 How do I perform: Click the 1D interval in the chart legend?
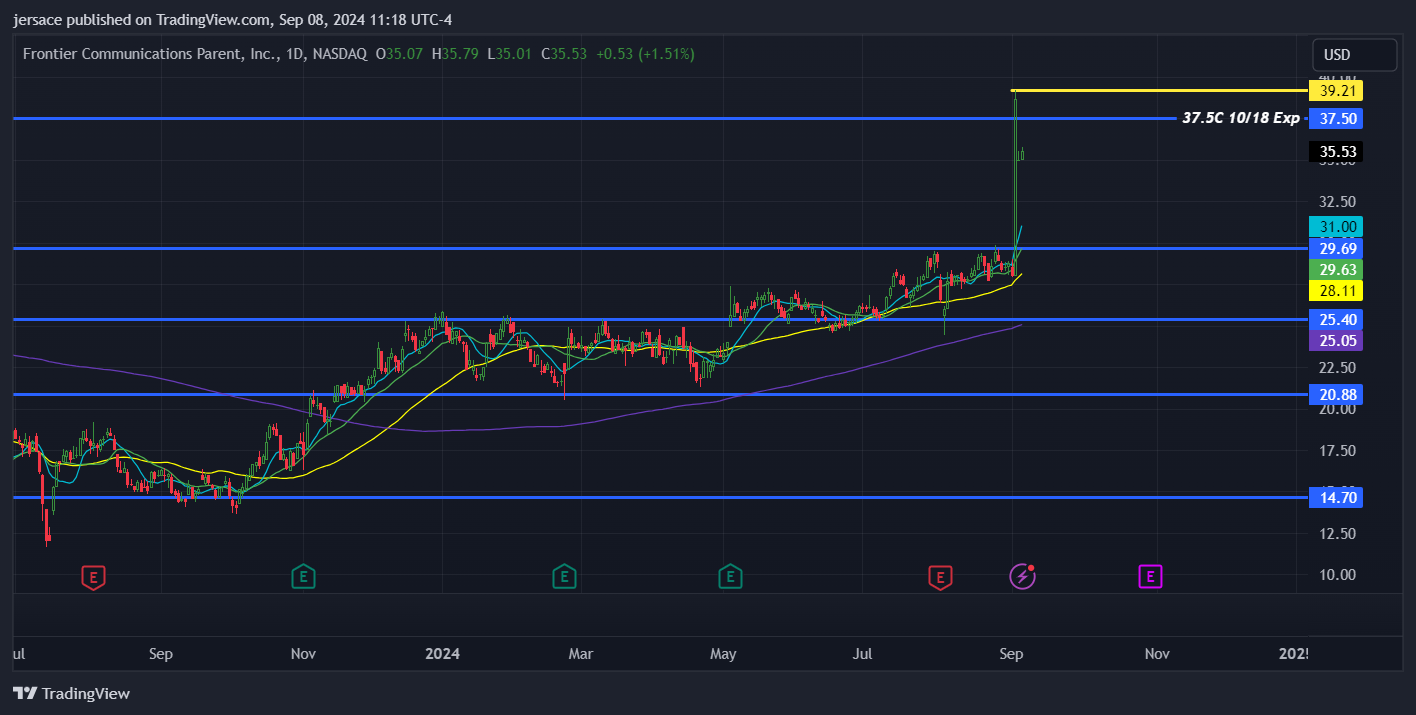[295, 53]
